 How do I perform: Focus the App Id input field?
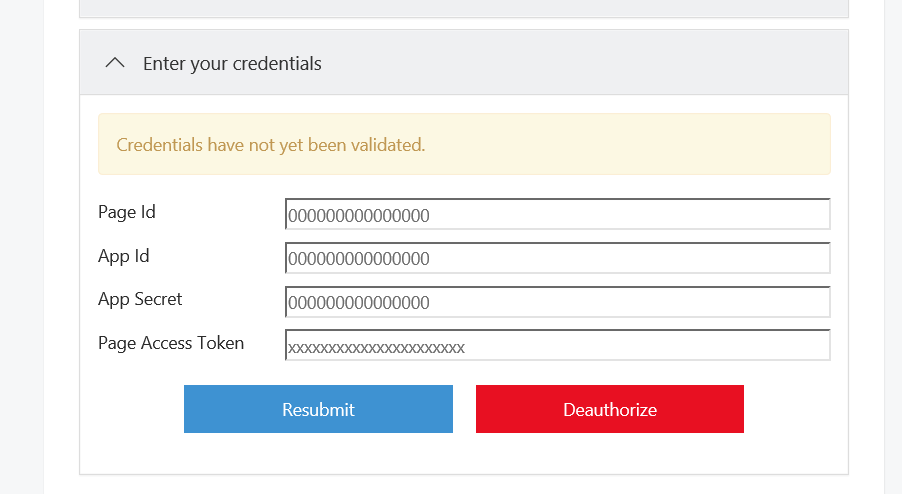point(557,258)
